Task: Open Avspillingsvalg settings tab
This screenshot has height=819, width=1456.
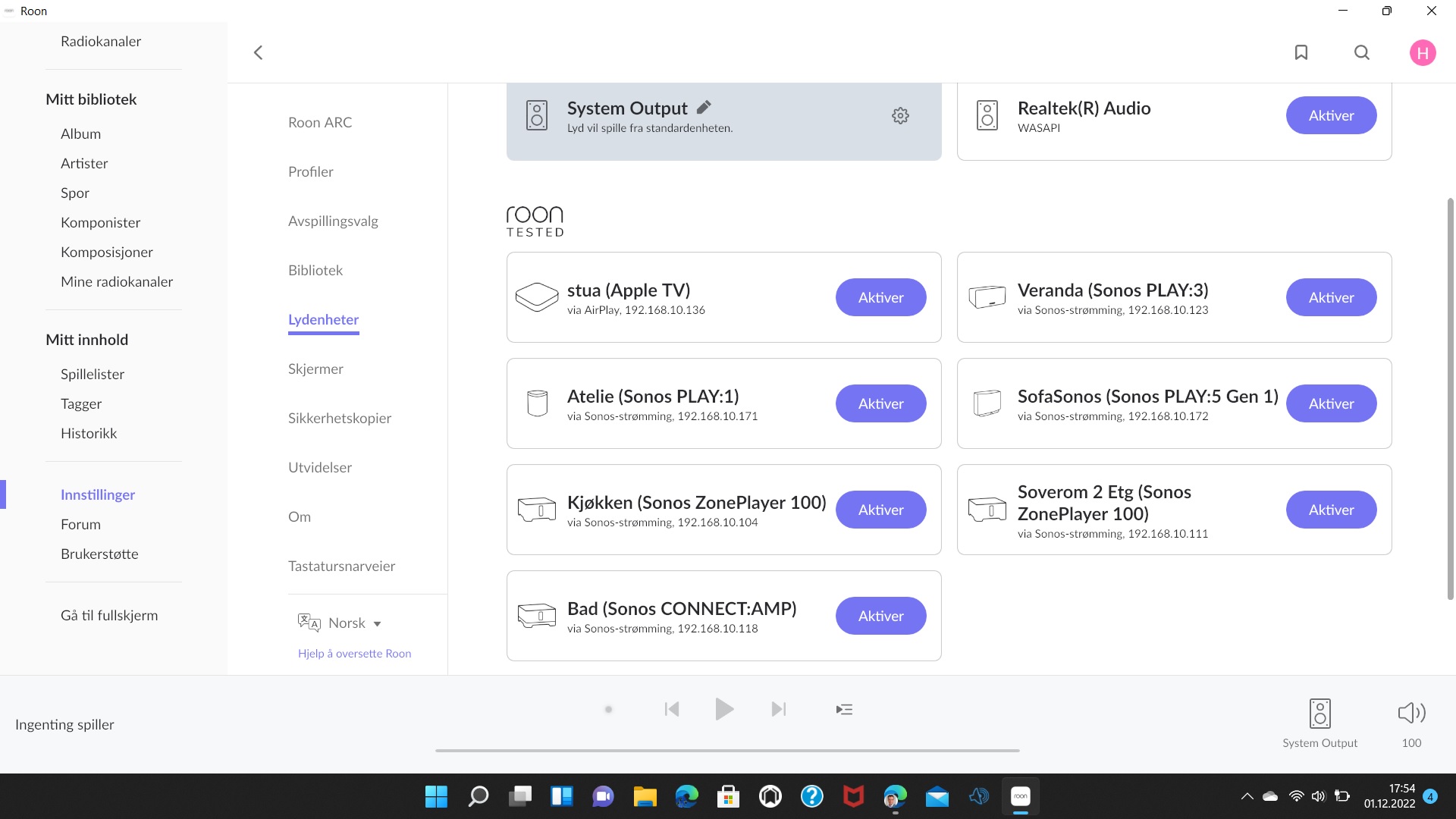Action: pos(333,221)
